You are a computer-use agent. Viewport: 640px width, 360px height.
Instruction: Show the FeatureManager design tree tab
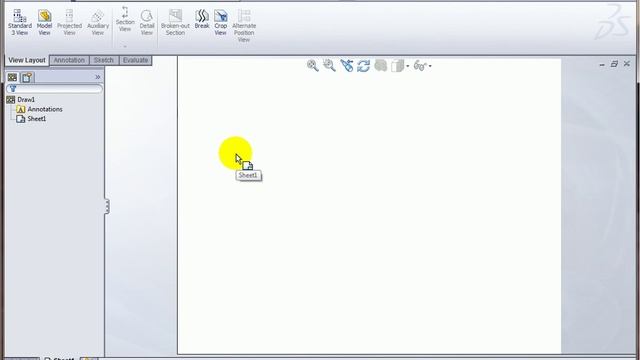tap(12, 77)
